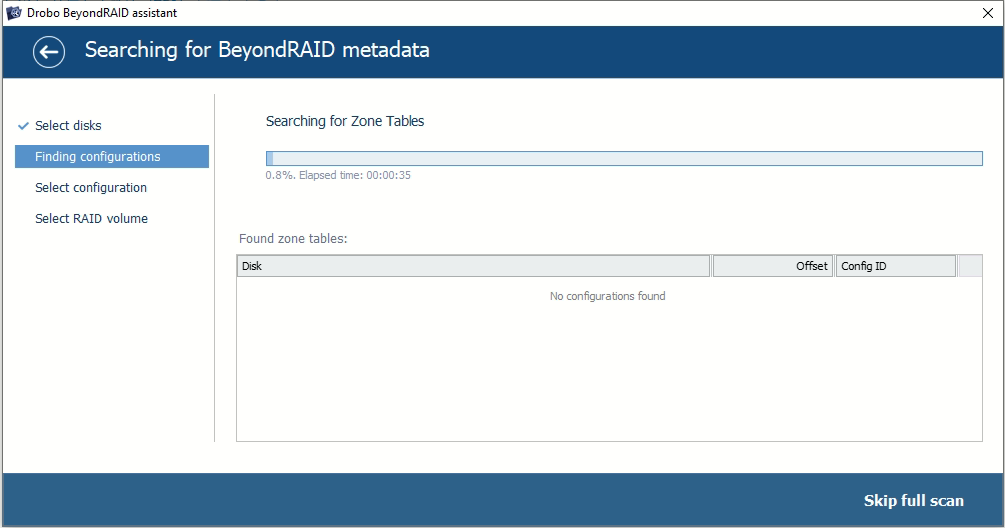This screenshot has height=528, width=1005.
Task: Click the "Searching for BeyondRAID metadata" header title
Action: 257,51
